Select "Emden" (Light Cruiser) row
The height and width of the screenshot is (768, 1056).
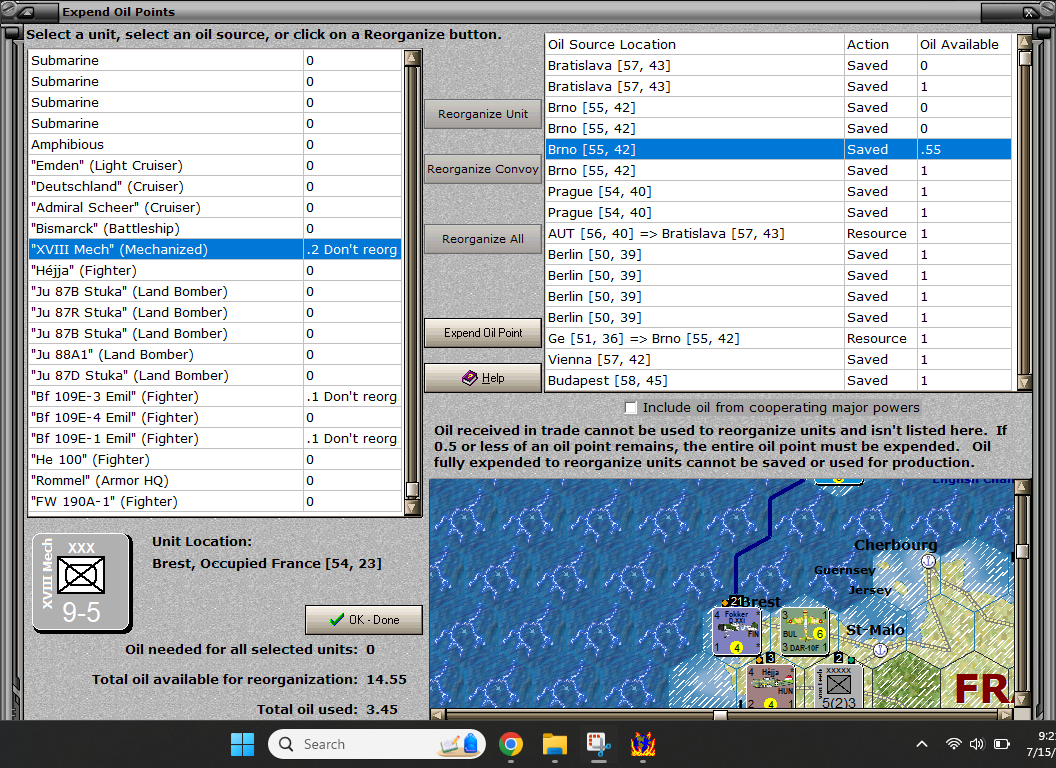coord(216,165)
